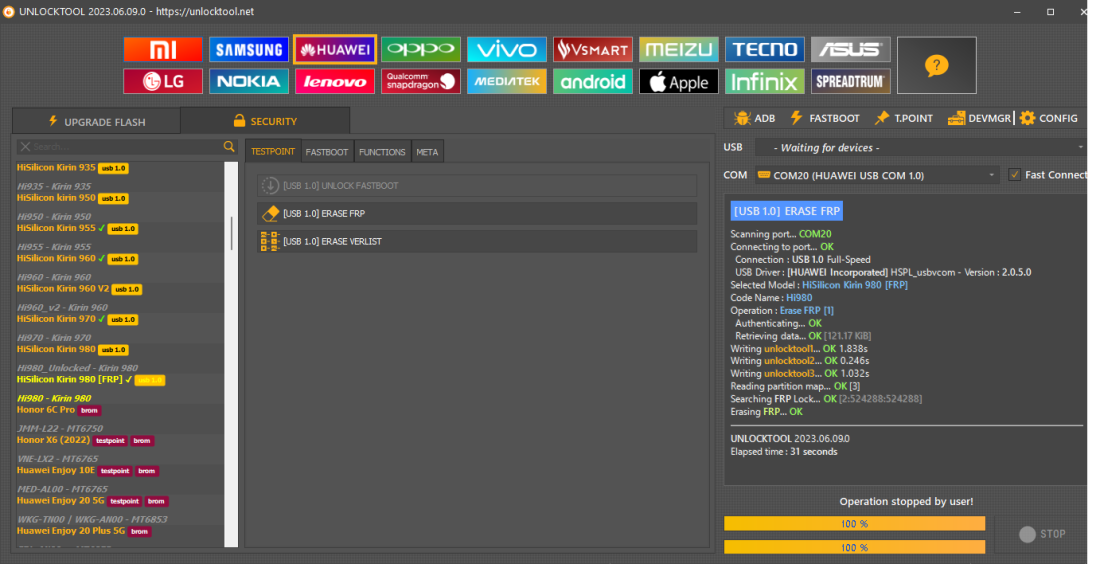Select Honor X6 (2022) model
Image resolution: width=1100 pixels, height=564 pixels.
[53, 440]
